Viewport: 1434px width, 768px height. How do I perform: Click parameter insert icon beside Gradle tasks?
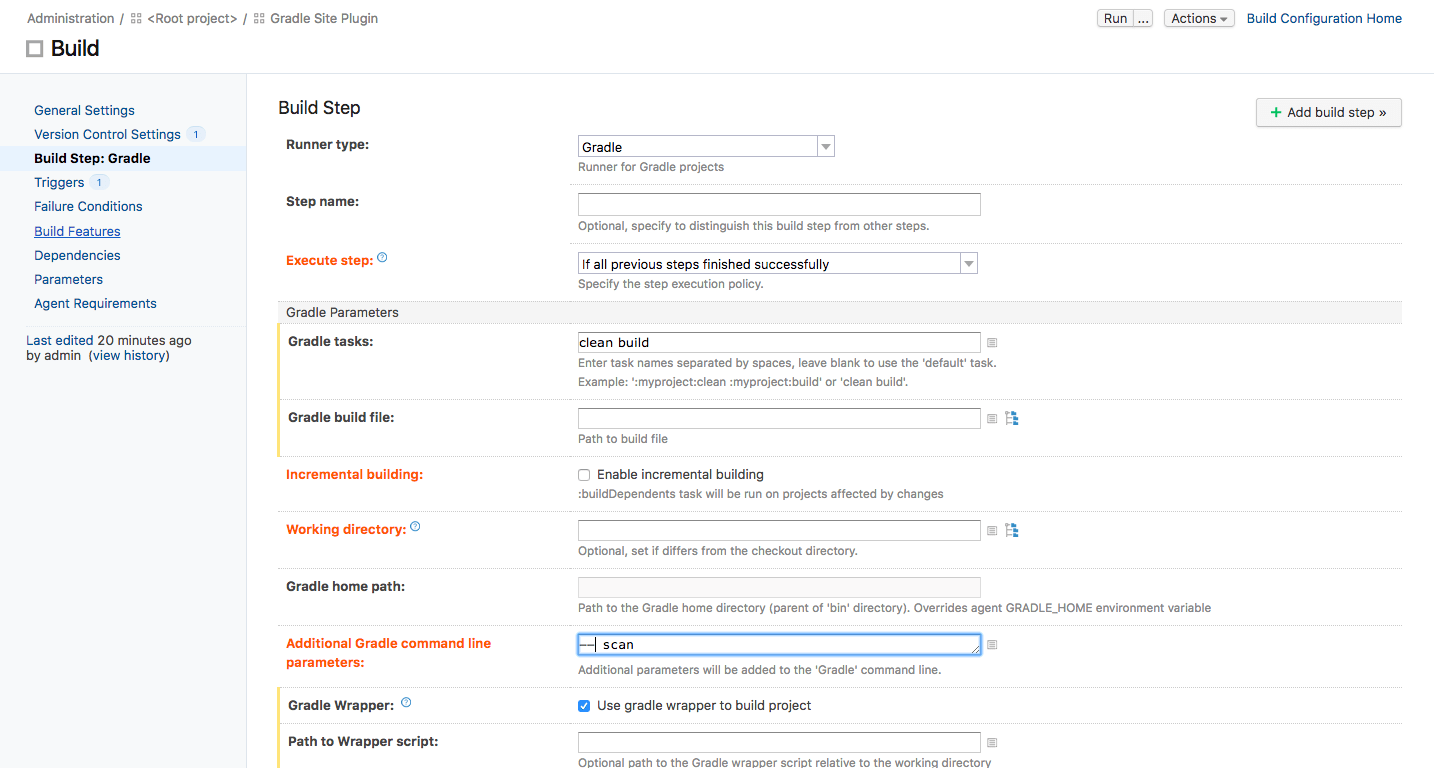tap(992, 343)
